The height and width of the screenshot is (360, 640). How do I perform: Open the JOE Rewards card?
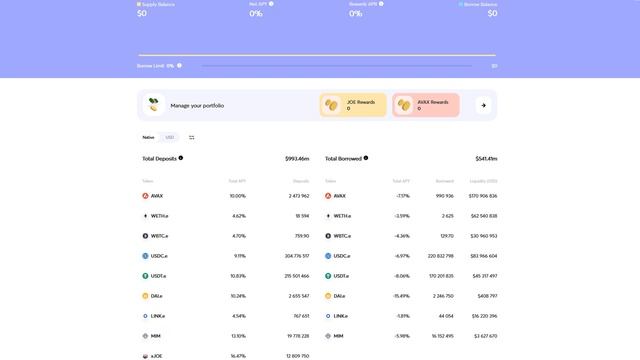(x=353, y=105)
